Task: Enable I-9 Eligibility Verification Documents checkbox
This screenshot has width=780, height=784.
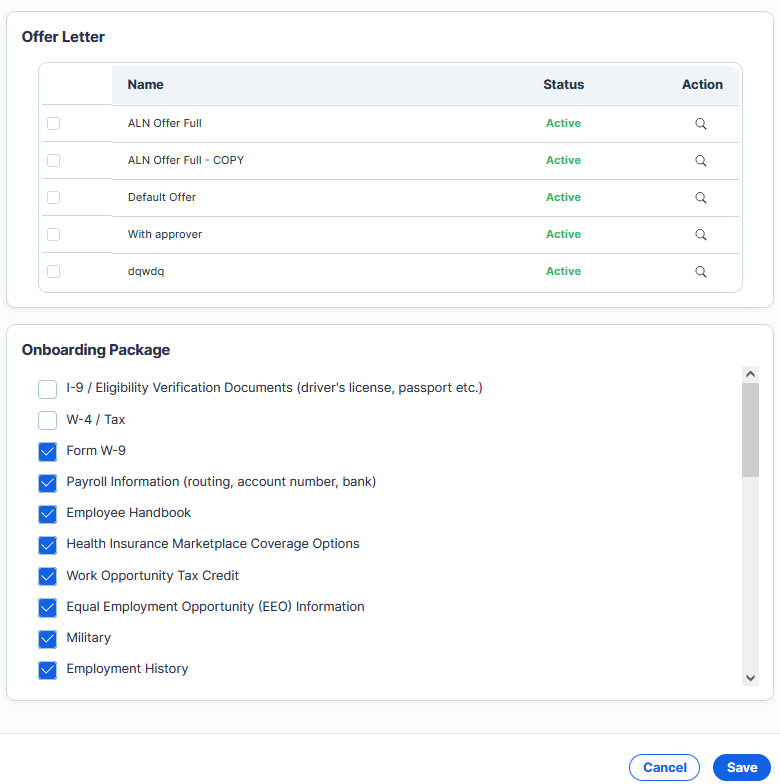Action: tap(47, 389)
